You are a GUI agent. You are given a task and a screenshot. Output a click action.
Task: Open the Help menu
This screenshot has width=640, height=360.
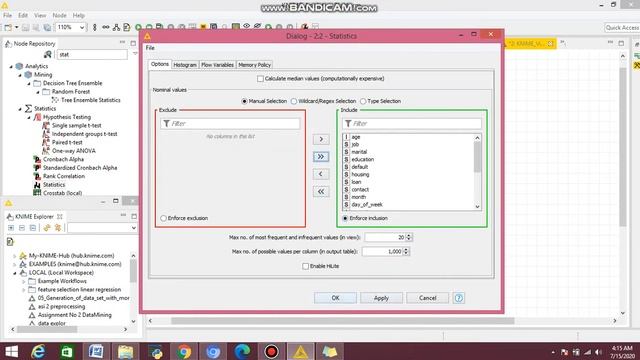tap(78, 16)
